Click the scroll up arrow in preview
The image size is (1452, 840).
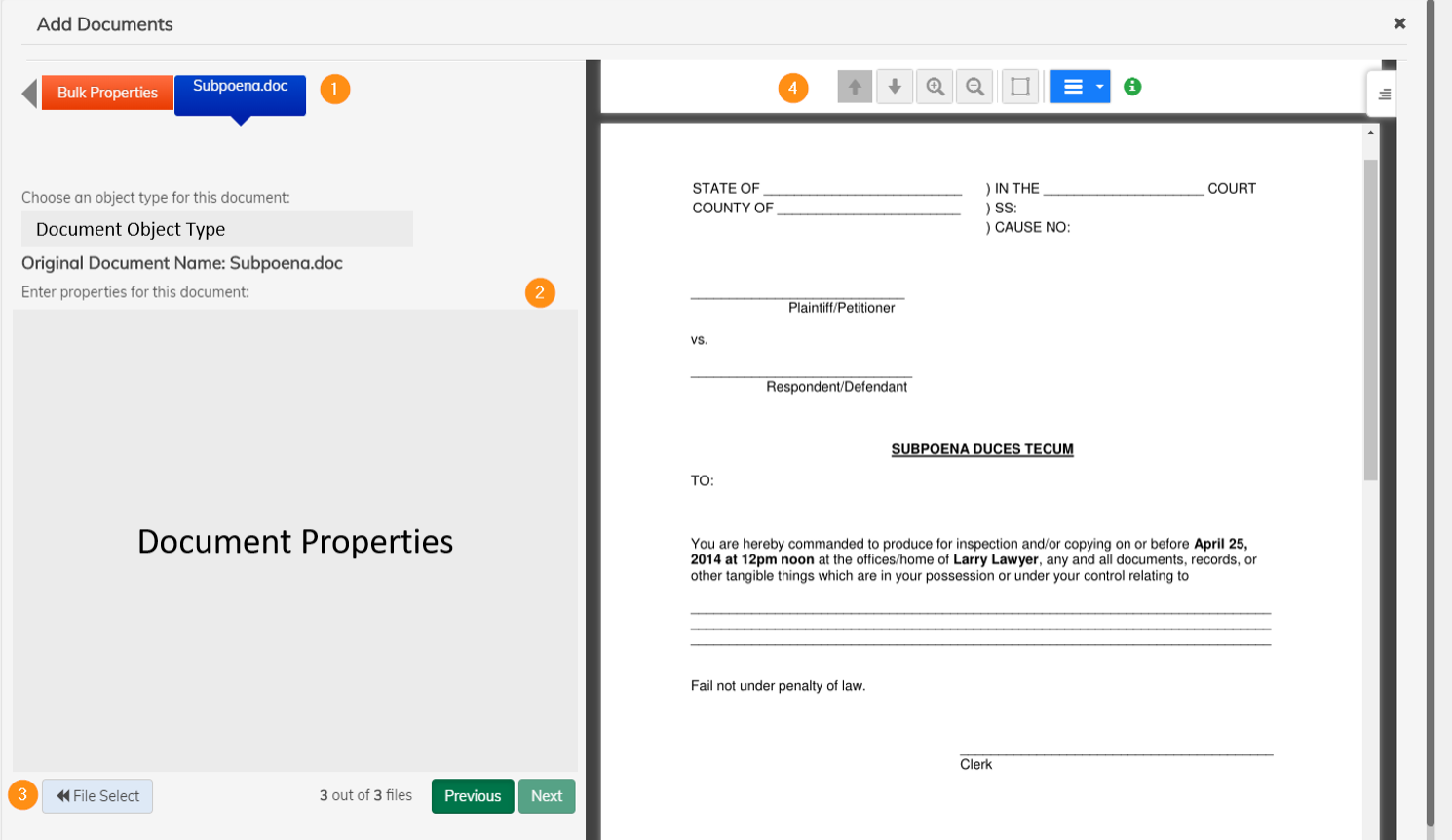pos(1371,133)
